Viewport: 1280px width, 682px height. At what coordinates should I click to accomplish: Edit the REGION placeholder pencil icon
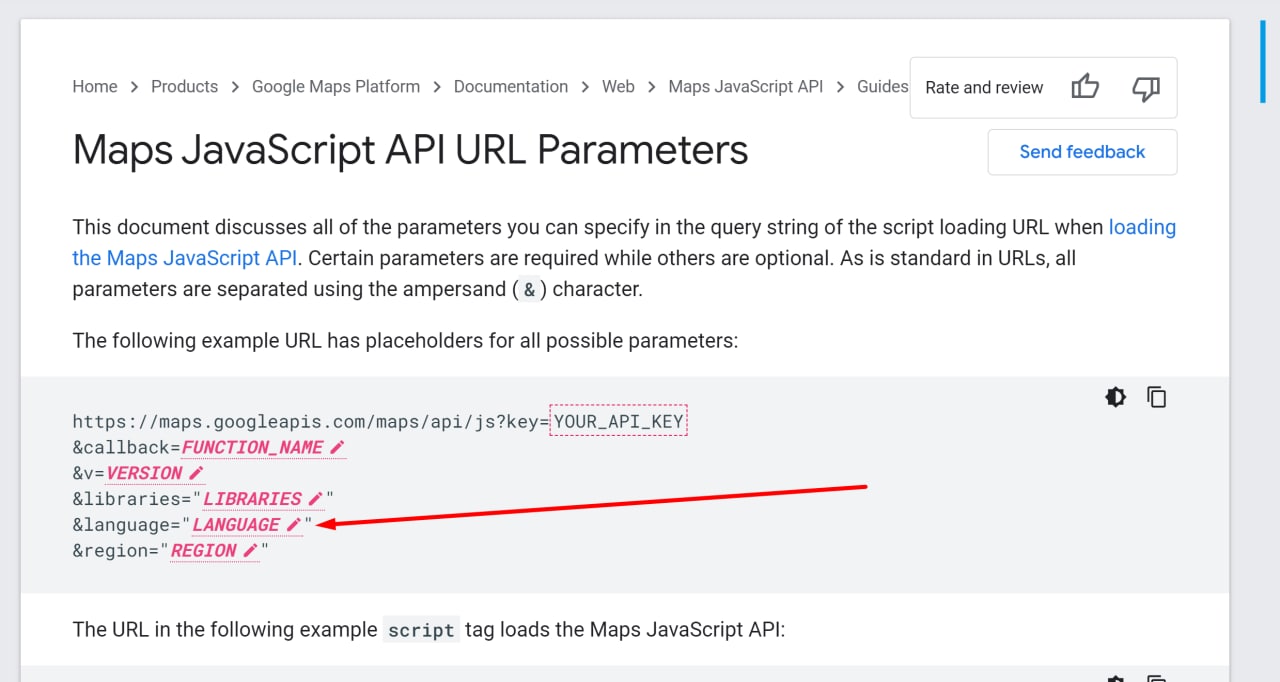click(250, 551)
